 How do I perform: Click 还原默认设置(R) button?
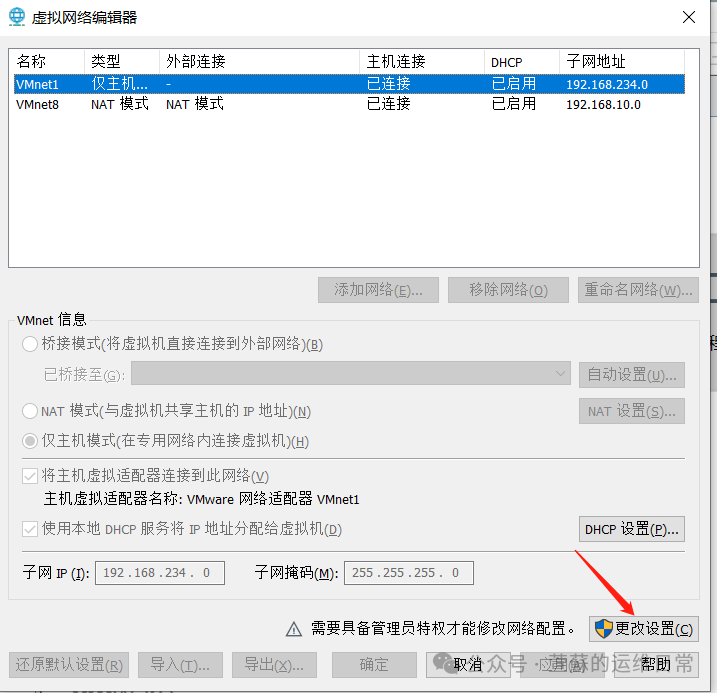click(69, 665)
